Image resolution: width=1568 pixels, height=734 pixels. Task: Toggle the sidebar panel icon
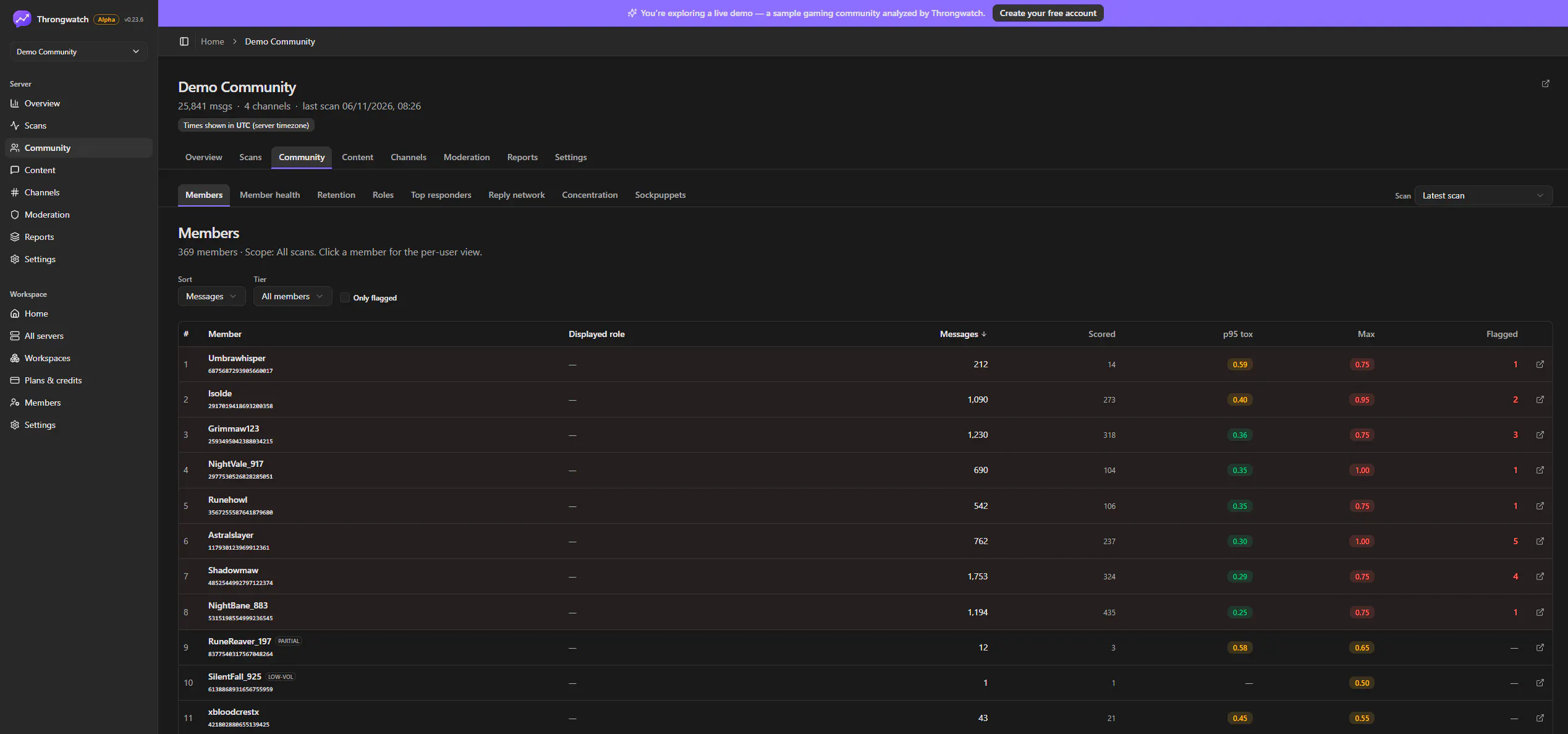point(184,41)
